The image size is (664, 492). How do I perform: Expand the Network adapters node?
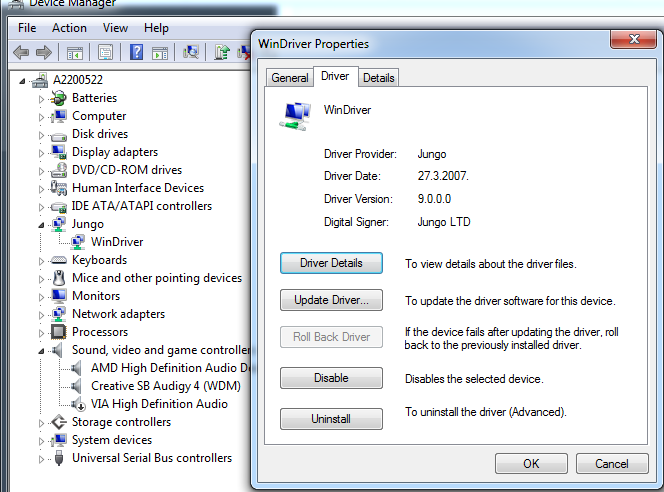[x=41, y=315]
